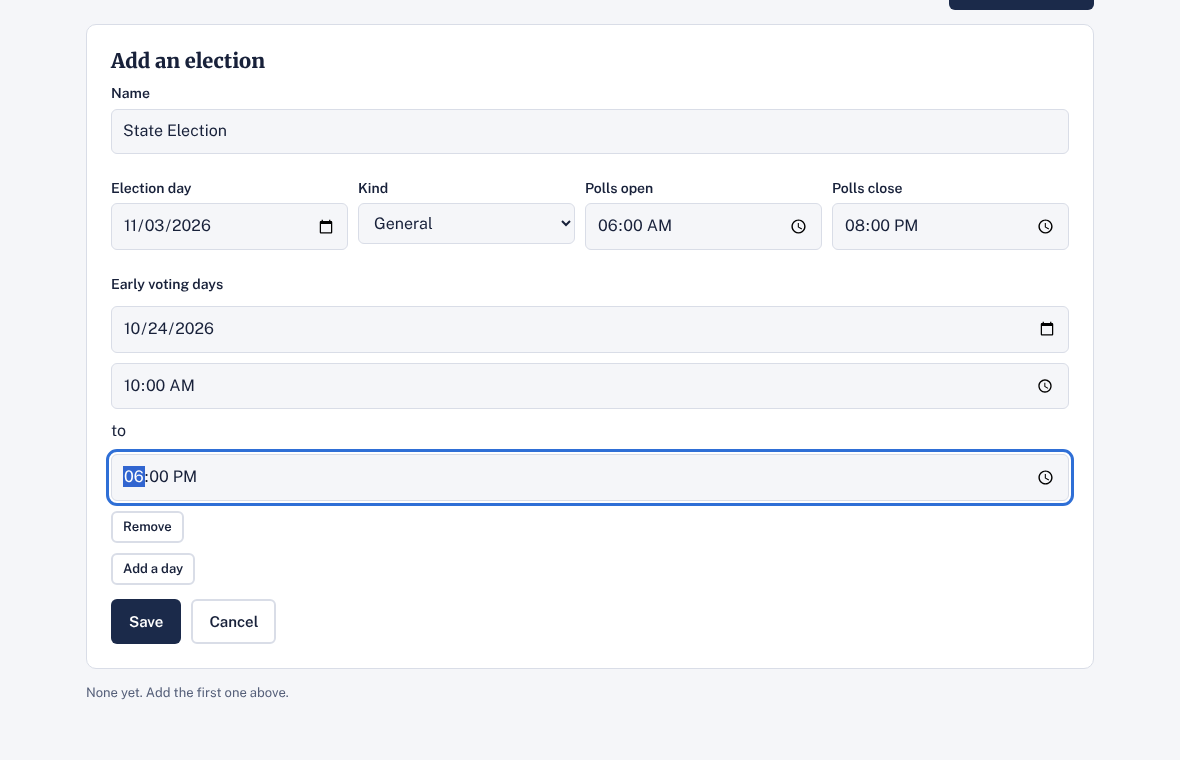Focus the Polls close time 08:00 PM
This screenshot has width=1180, height=760.
coord(950,226)
